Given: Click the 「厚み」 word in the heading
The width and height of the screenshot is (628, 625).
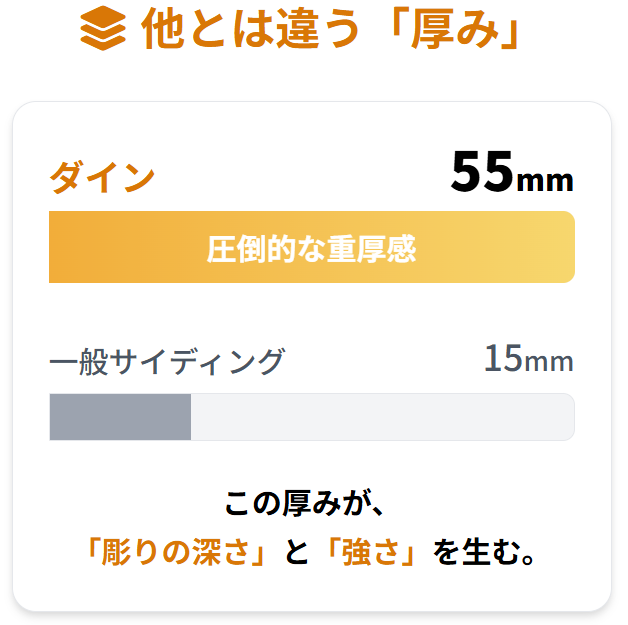Looking at the screenshot, I should (454, 29).
